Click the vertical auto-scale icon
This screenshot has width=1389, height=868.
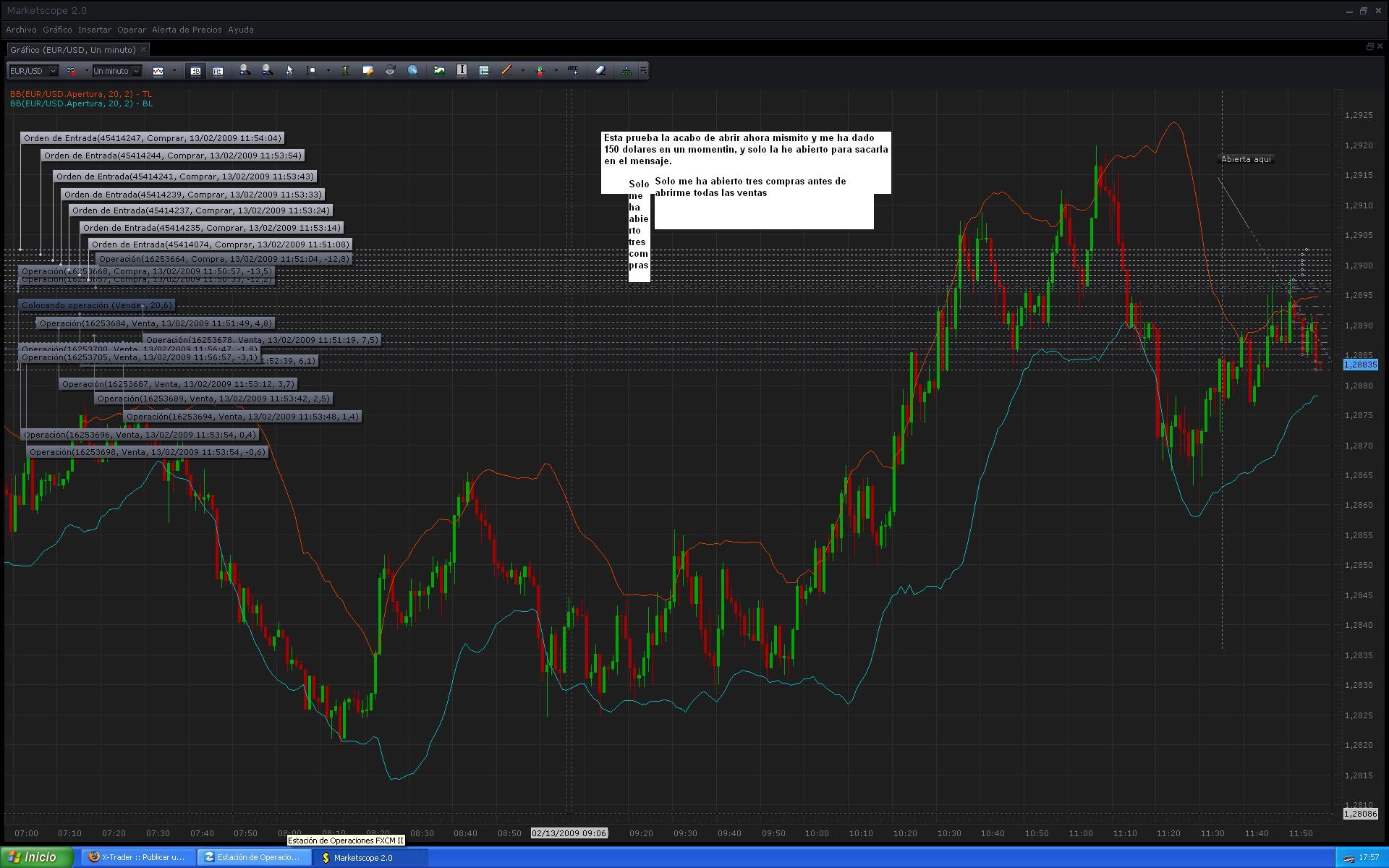point(345,71)
